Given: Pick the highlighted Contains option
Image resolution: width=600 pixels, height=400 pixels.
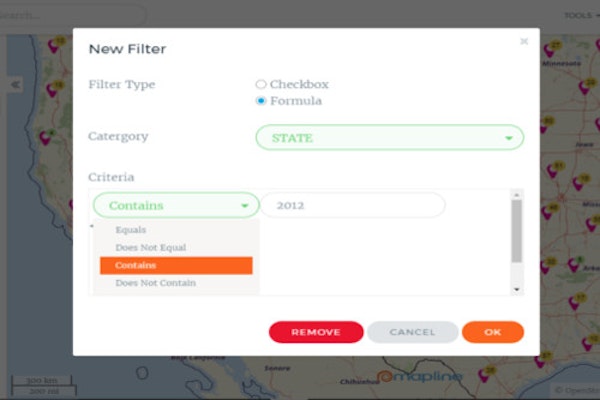Looking at the screenshot, I should (176, 265).
